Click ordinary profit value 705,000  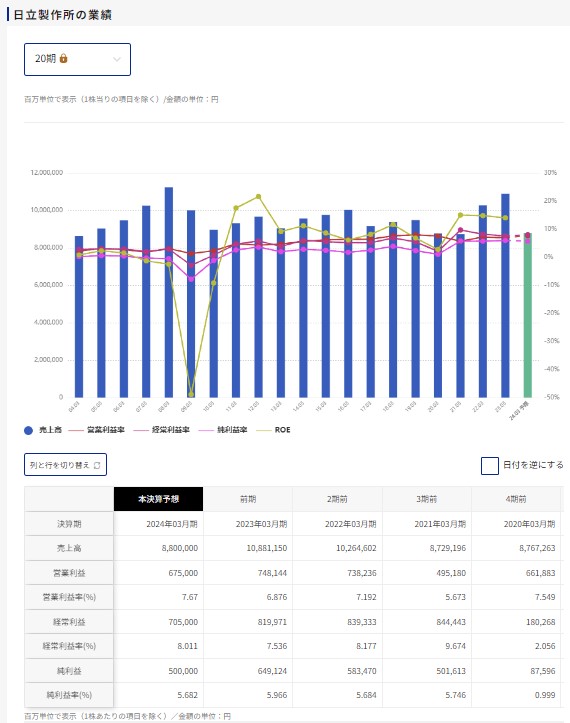click(x=183, y=622)
